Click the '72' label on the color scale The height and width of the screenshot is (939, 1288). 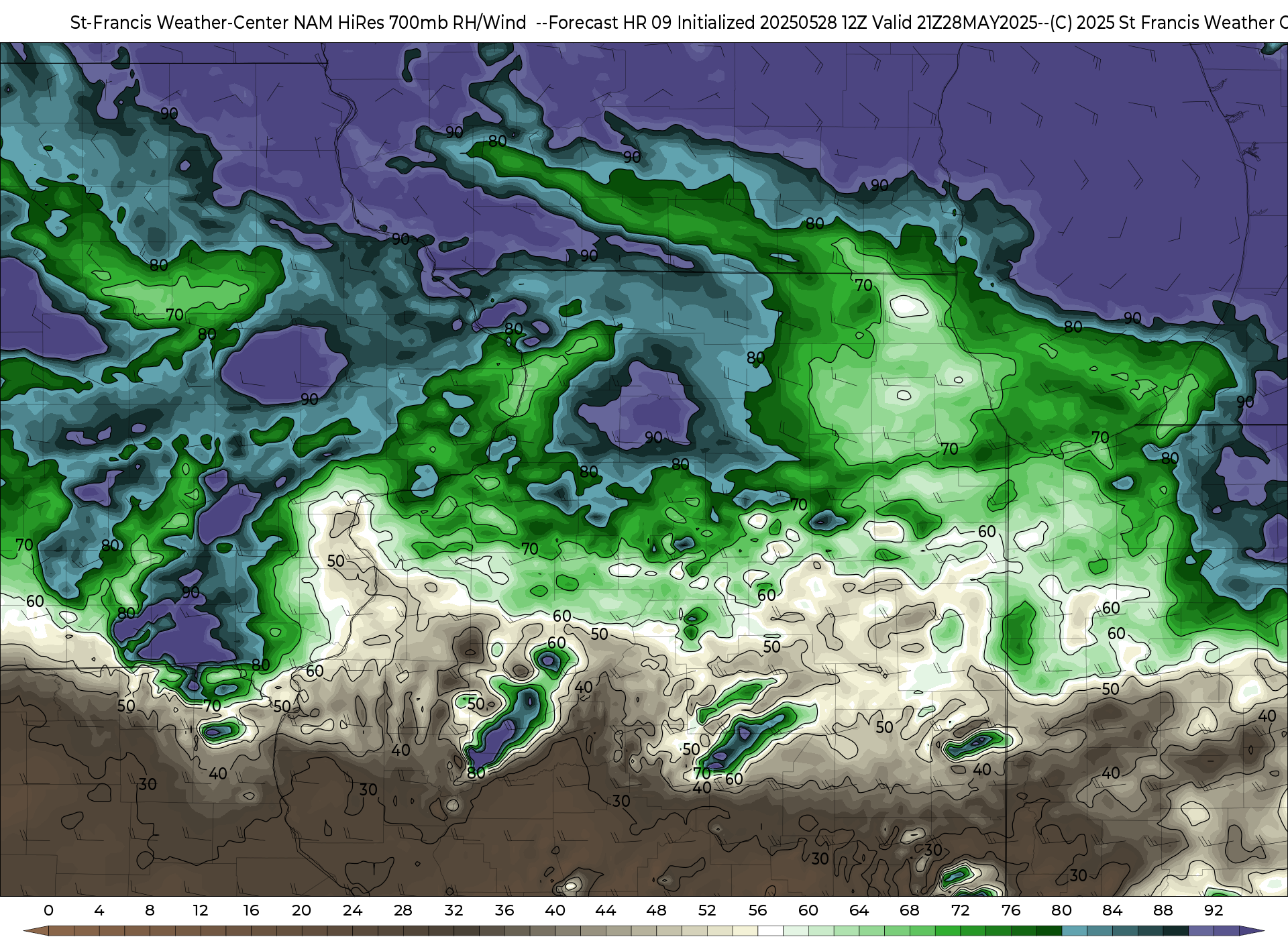[x=961, y=910]
